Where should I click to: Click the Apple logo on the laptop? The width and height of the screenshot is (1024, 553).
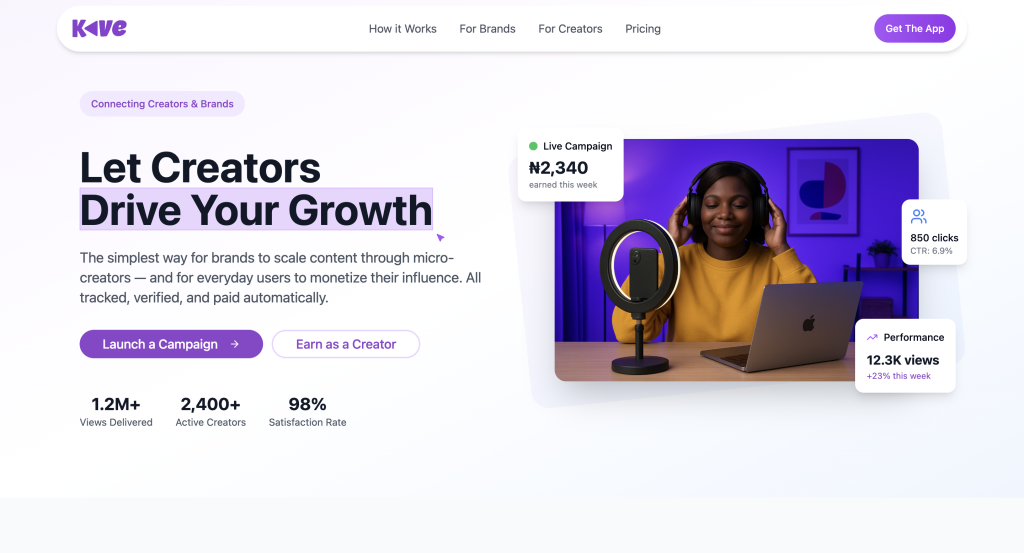pos(808,323)
